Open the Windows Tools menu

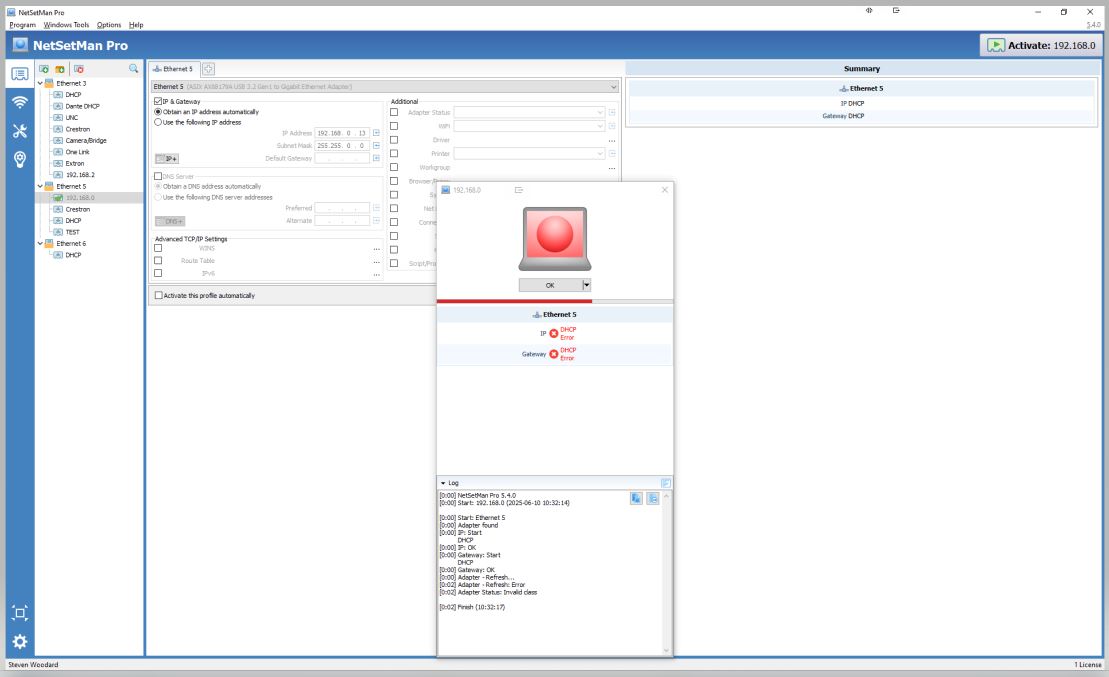click(x=66, y=25)
